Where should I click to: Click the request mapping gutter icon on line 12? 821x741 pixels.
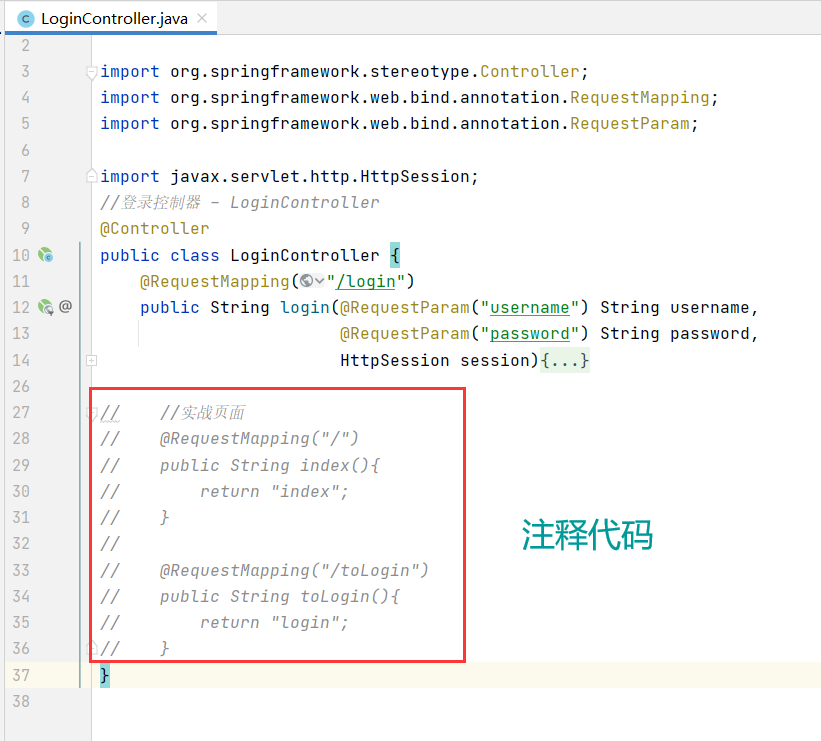pyautogui.click(x=46, y=307)
